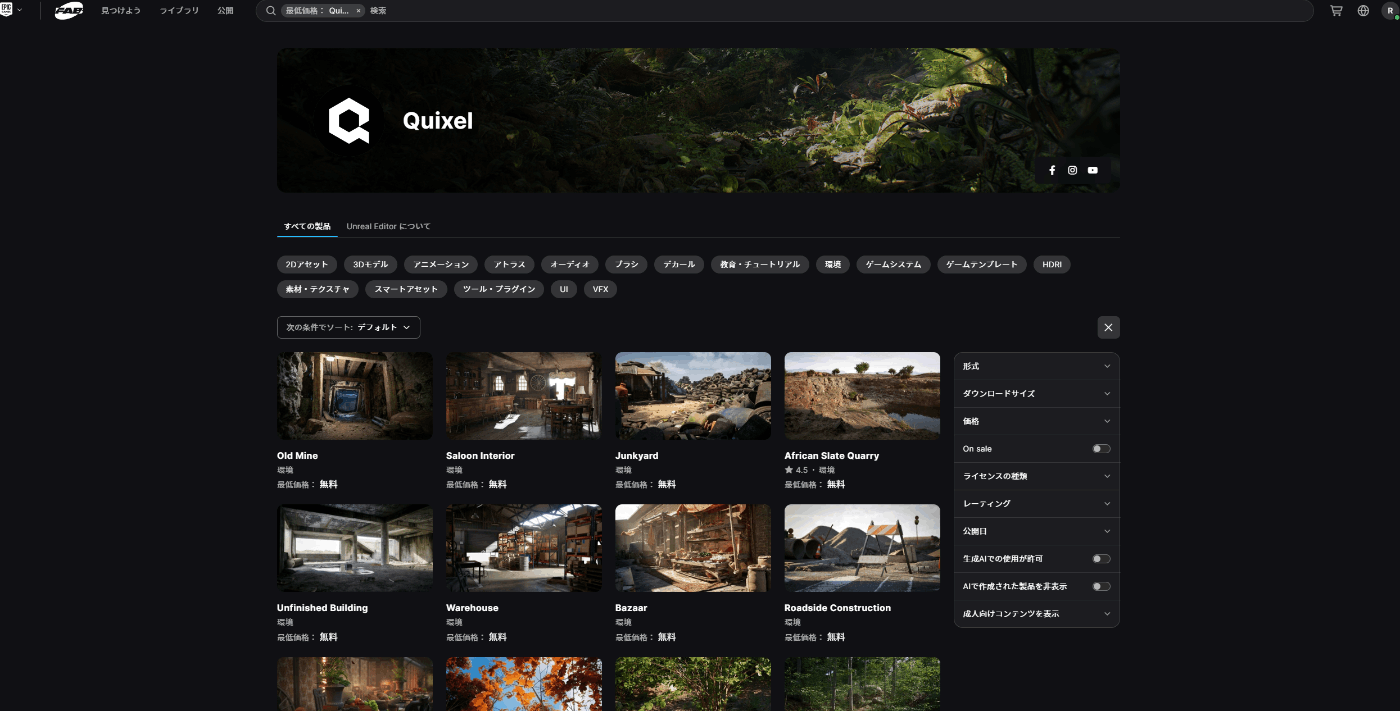Filter by VFX category
This screenshot has height=711, width=1400.
pos(600,289)
